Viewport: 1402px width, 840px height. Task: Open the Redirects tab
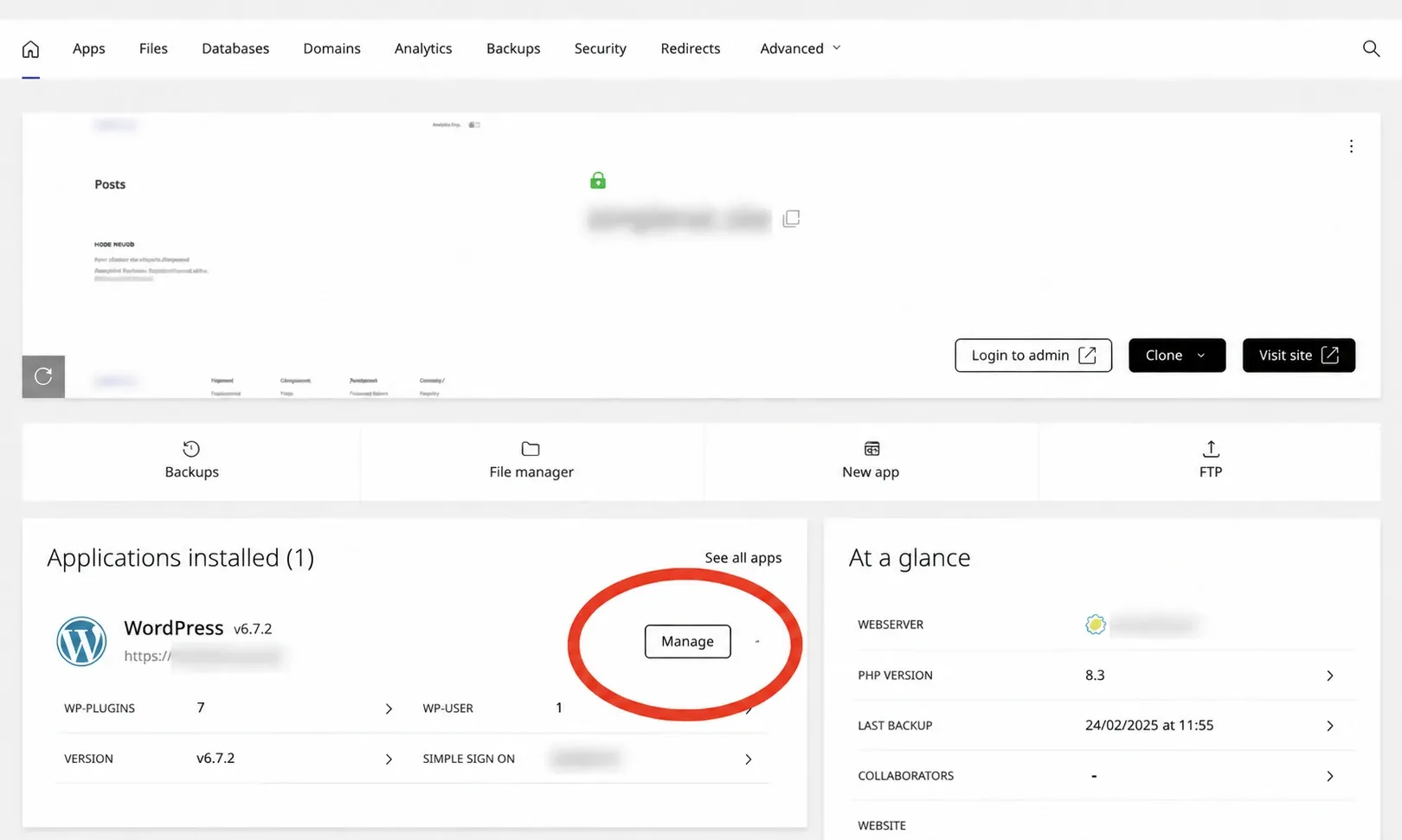click(691, 48)
